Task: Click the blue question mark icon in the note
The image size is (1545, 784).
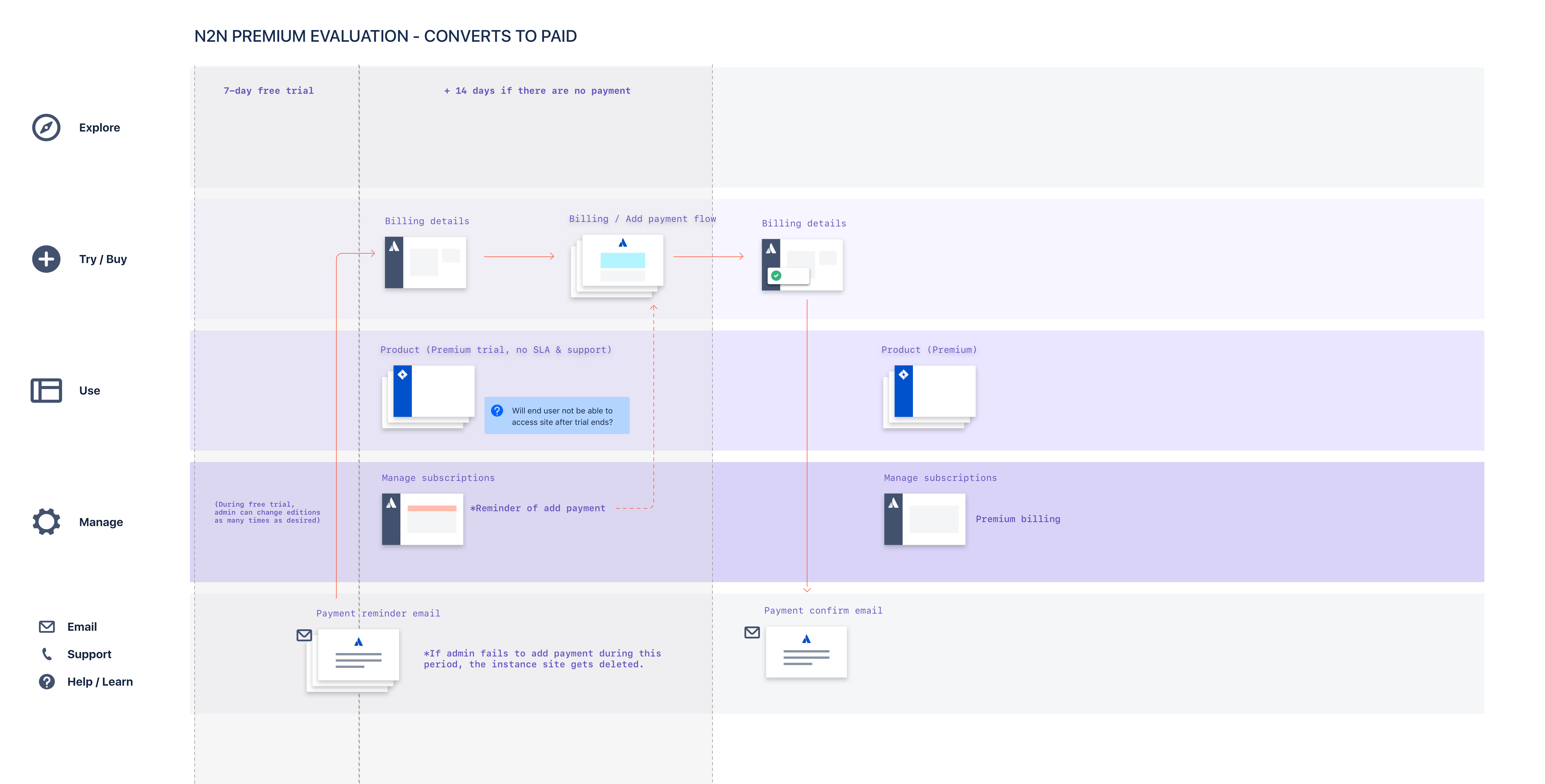Action: pos(497,411)
